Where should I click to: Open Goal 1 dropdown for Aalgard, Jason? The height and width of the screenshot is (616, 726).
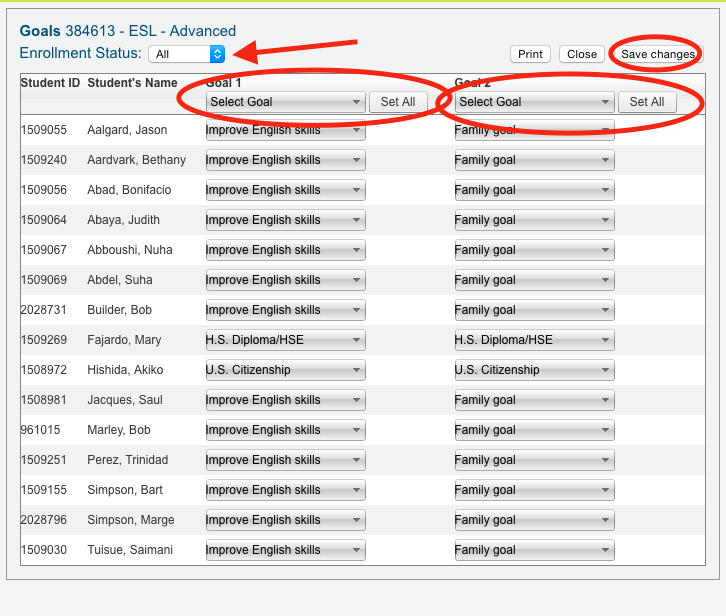(285, 130)
